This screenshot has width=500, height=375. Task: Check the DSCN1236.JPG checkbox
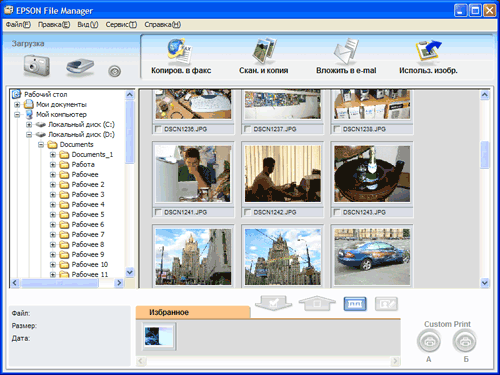(x=158, y=129)
